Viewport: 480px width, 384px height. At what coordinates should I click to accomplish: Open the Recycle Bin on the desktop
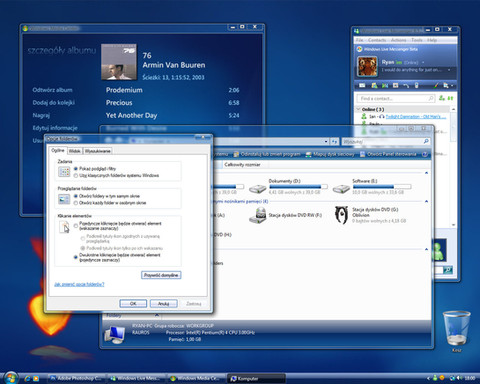click(x=456, y=328)
